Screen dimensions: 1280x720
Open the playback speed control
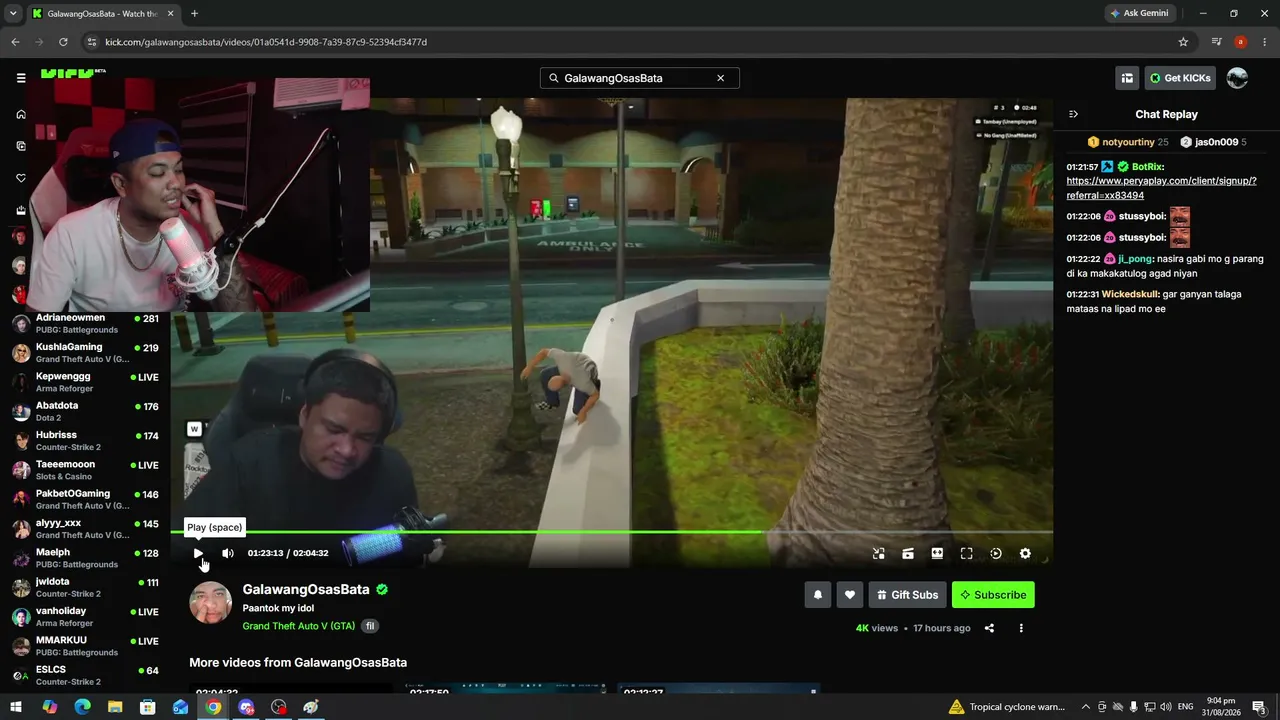pyautogui.click(x=996, y=553)
